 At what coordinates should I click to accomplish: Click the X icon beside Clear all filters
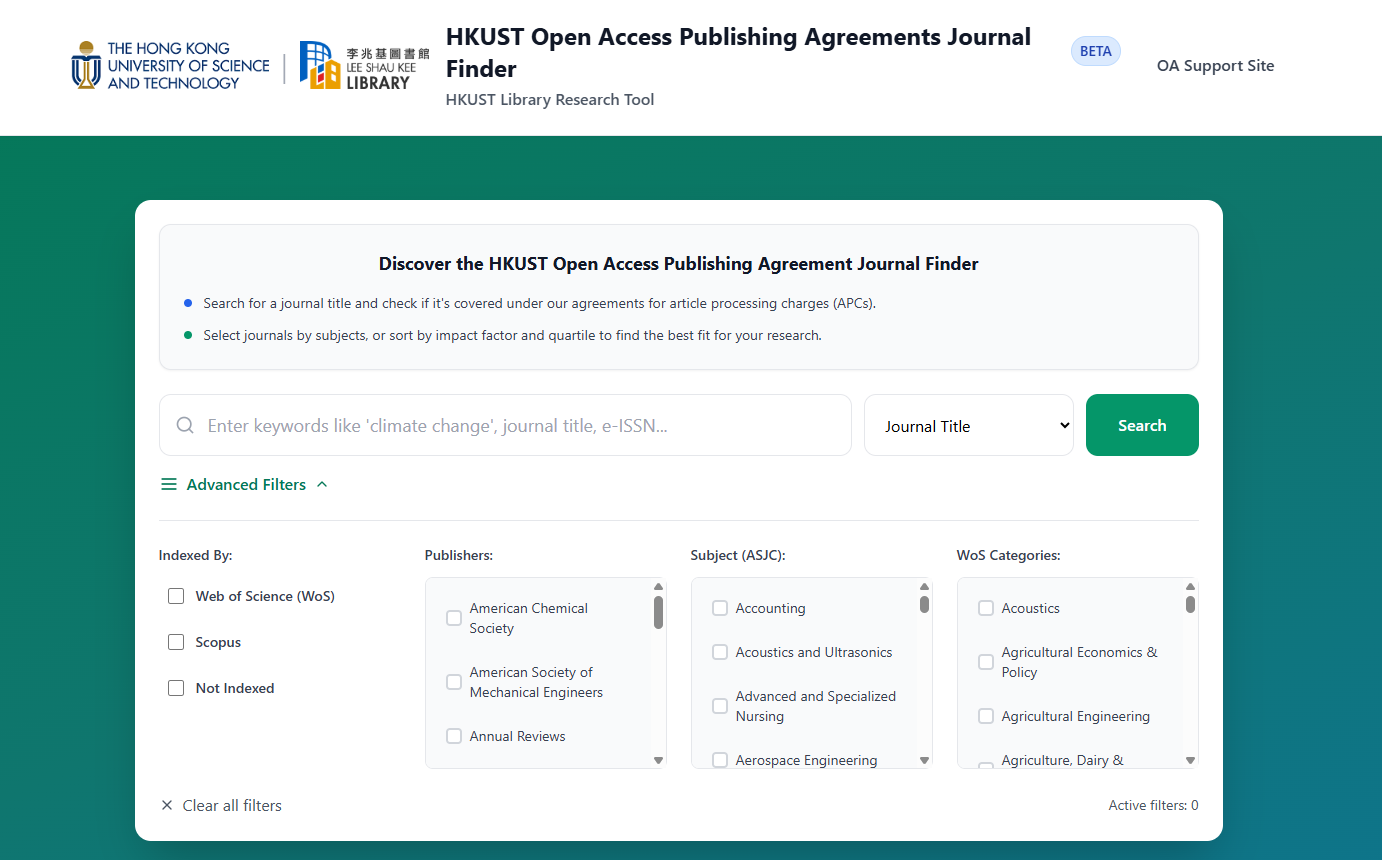click(x=167, y=806)
